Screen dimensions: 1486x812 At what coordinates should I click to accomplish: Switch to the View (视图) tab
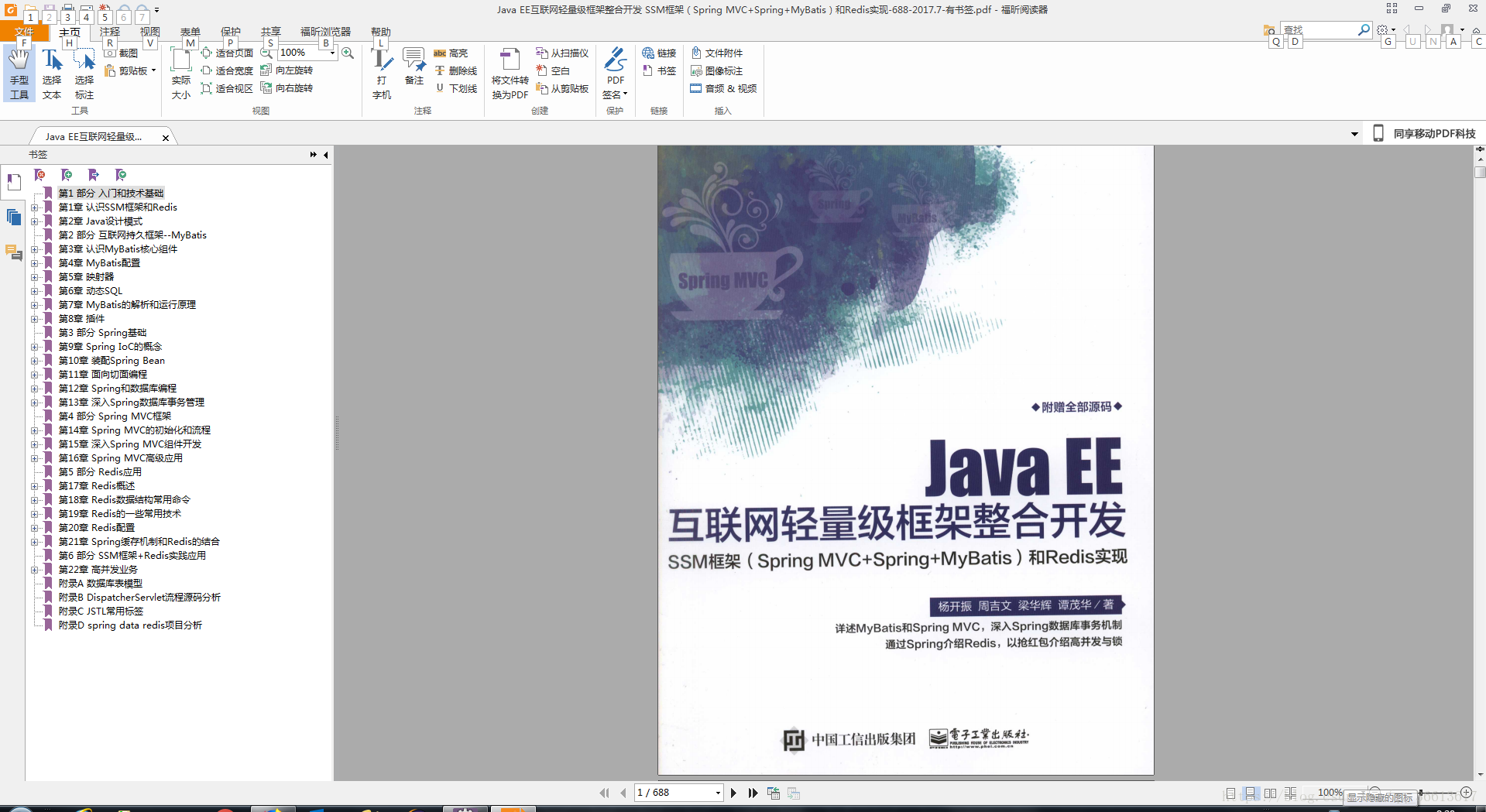point(150,32)
